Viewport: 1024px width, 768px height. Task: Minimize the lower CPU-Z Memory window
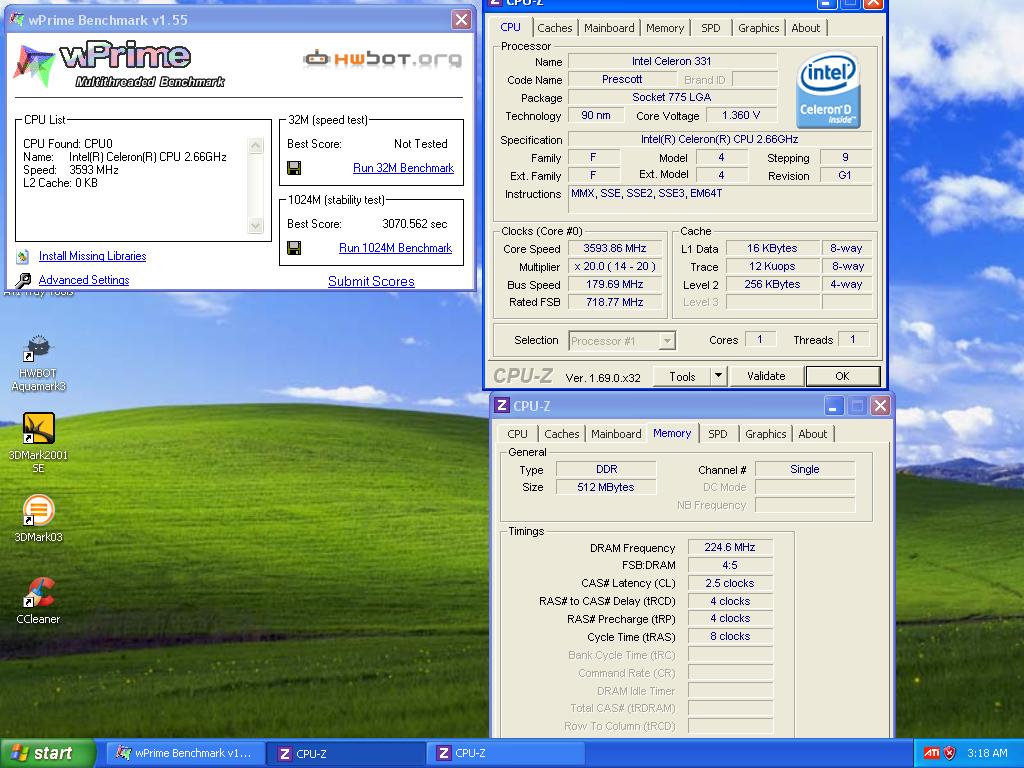[x=833, y=406]
